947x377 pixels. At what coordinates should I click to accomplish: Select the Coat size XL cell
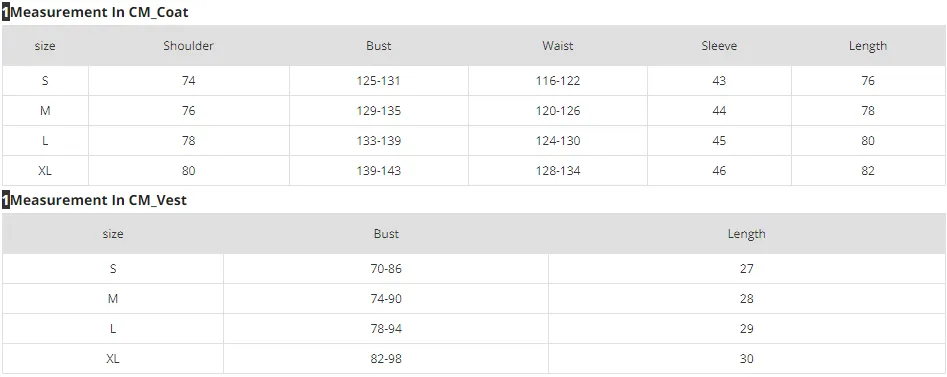45,171
